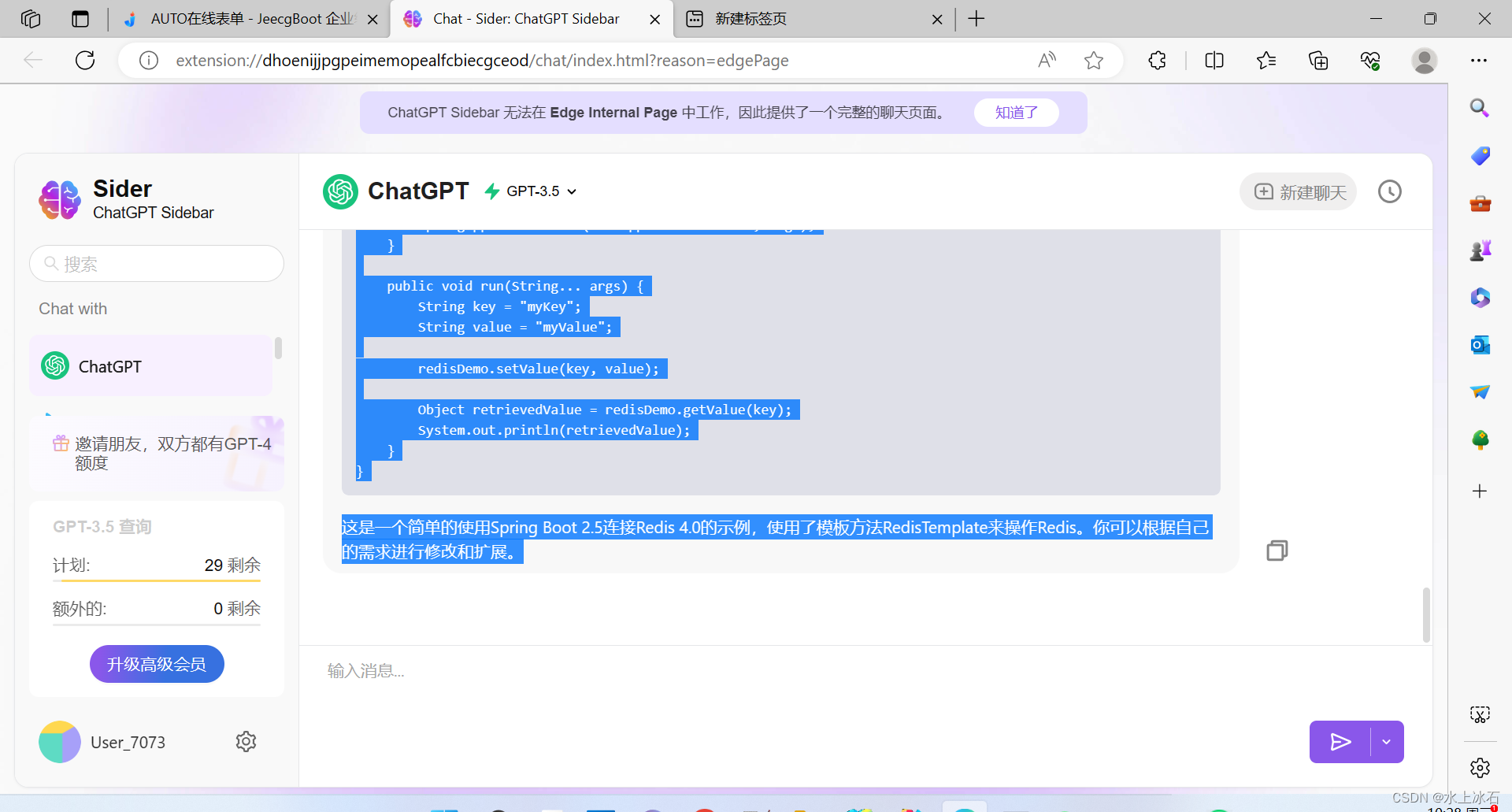Open chat history clock icon

(1390, 191)
